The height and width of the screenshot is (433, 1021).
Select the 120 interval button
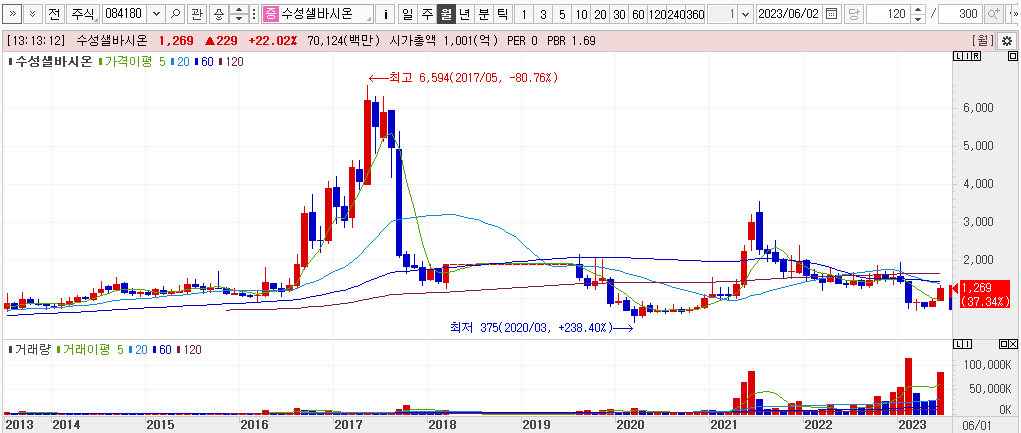coord(657,14)
